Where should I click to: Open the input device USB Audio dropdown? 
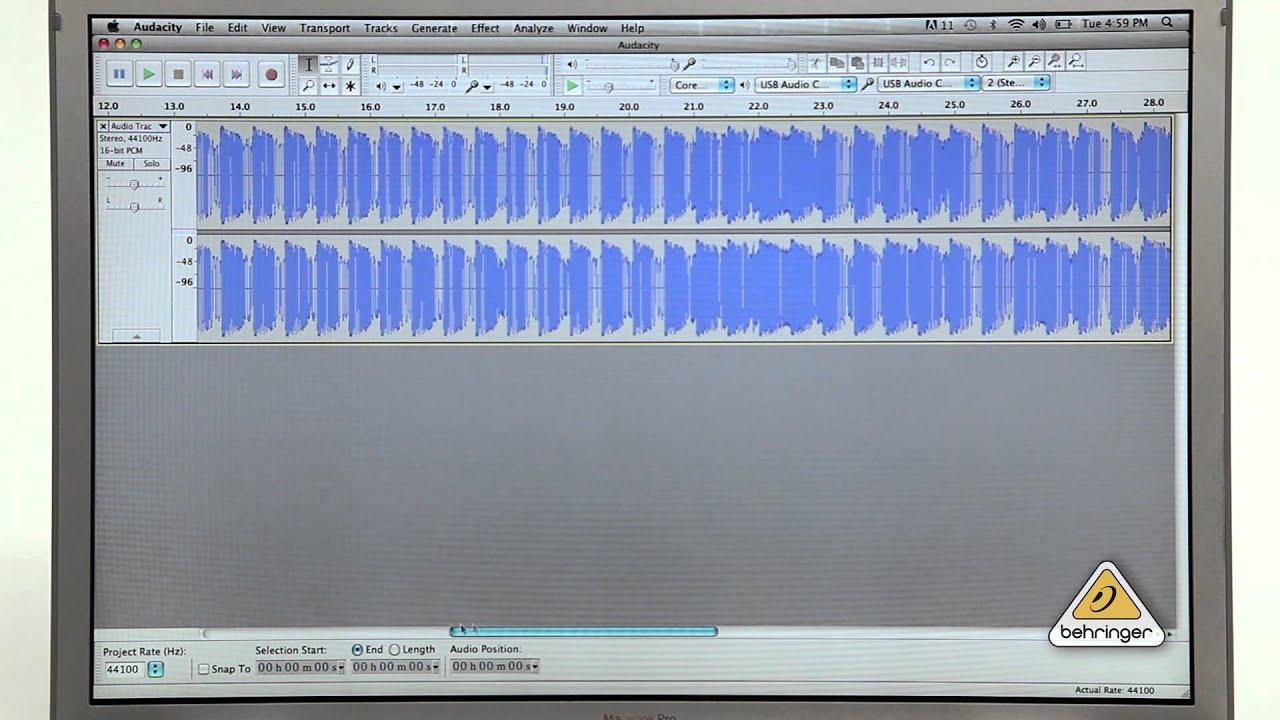(x=929, y=85)
